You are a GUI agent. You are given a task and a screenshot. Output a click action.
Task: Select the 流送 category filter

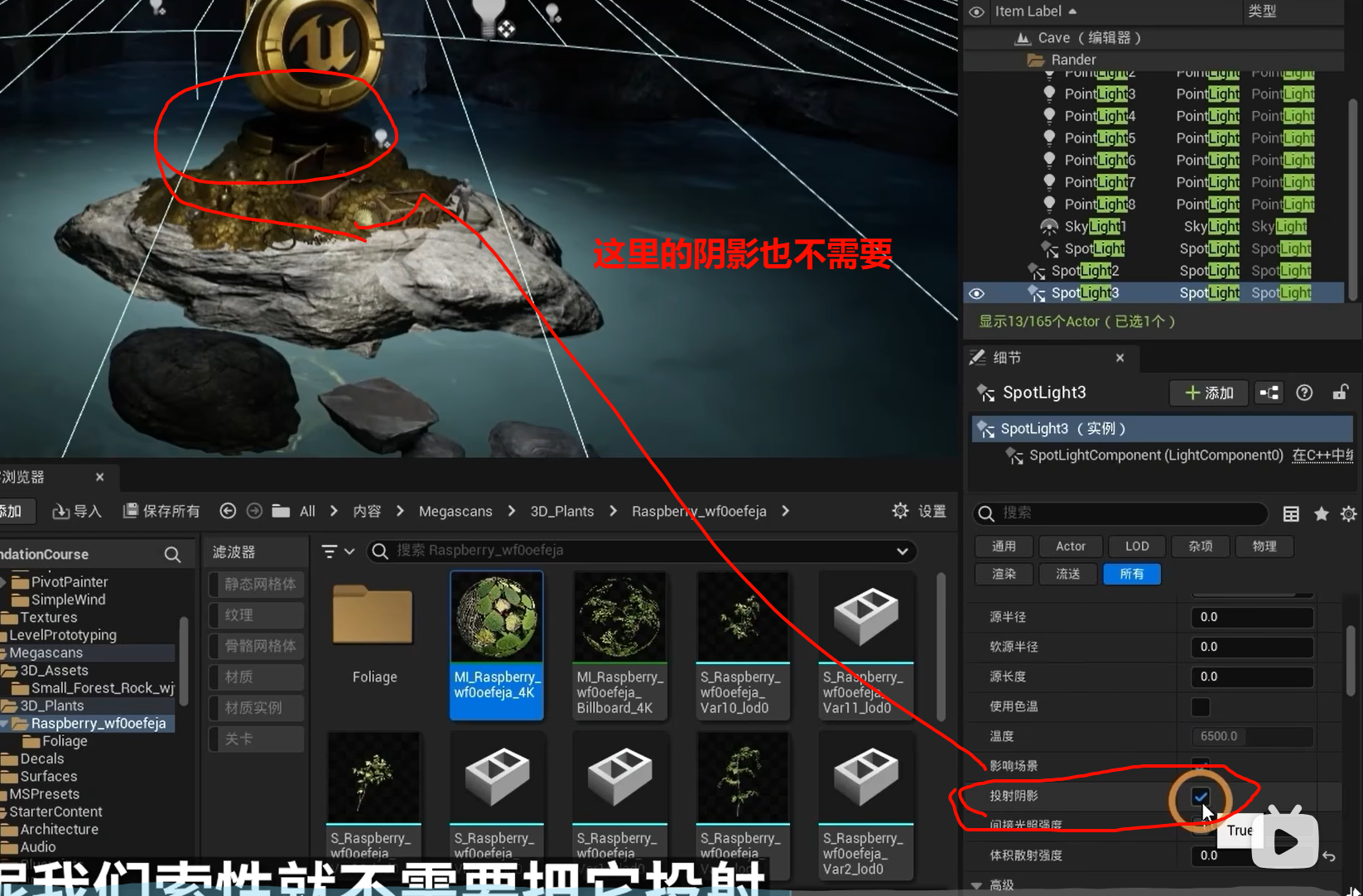tap(1068, 574)
